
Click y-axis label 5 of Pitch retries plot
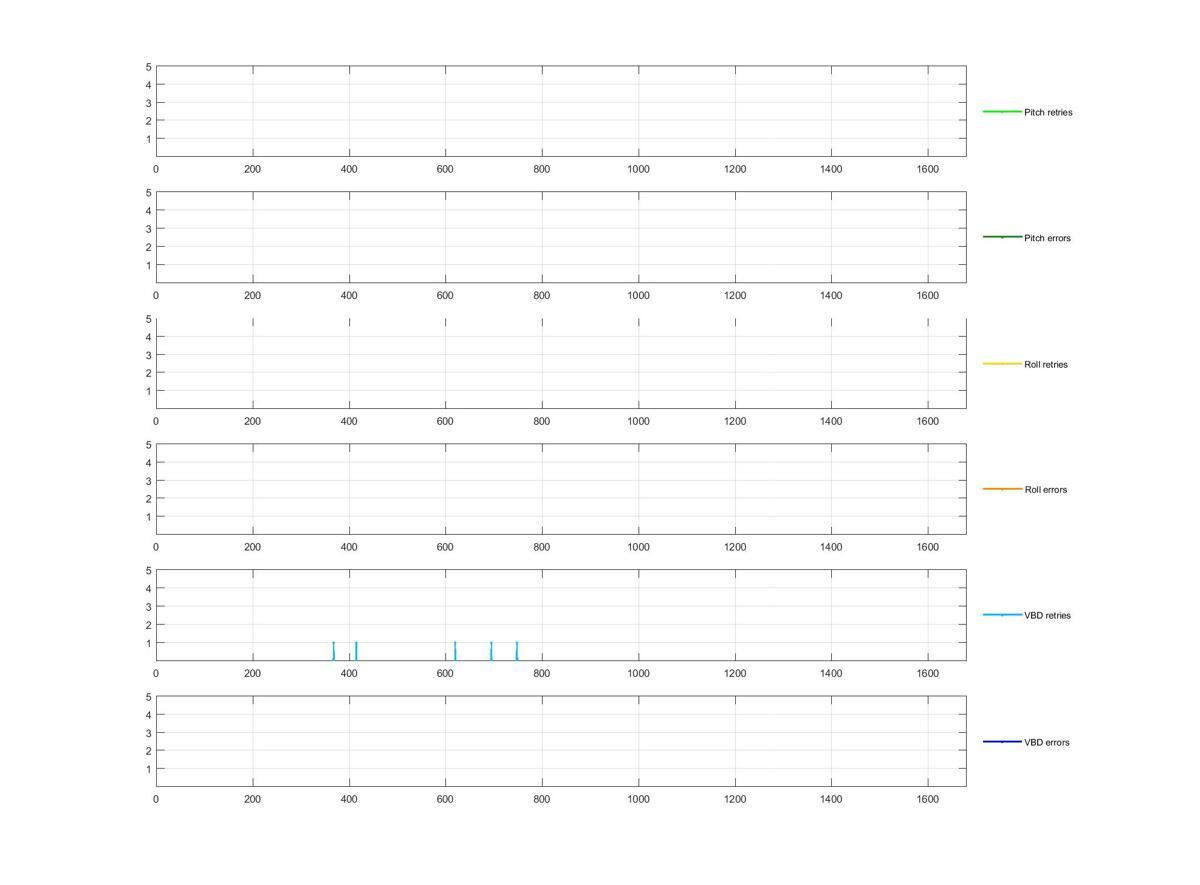[148, 67]
